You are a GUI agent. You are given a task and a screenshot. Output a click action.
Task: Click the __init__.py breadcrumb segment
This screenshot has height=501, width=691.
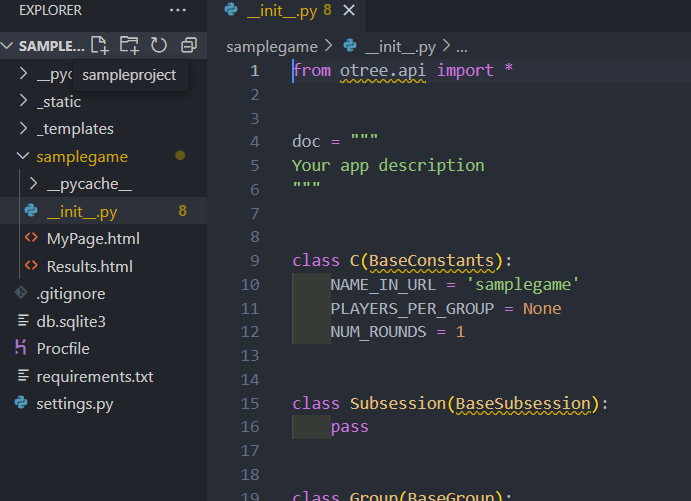click(x=400, y=47)
